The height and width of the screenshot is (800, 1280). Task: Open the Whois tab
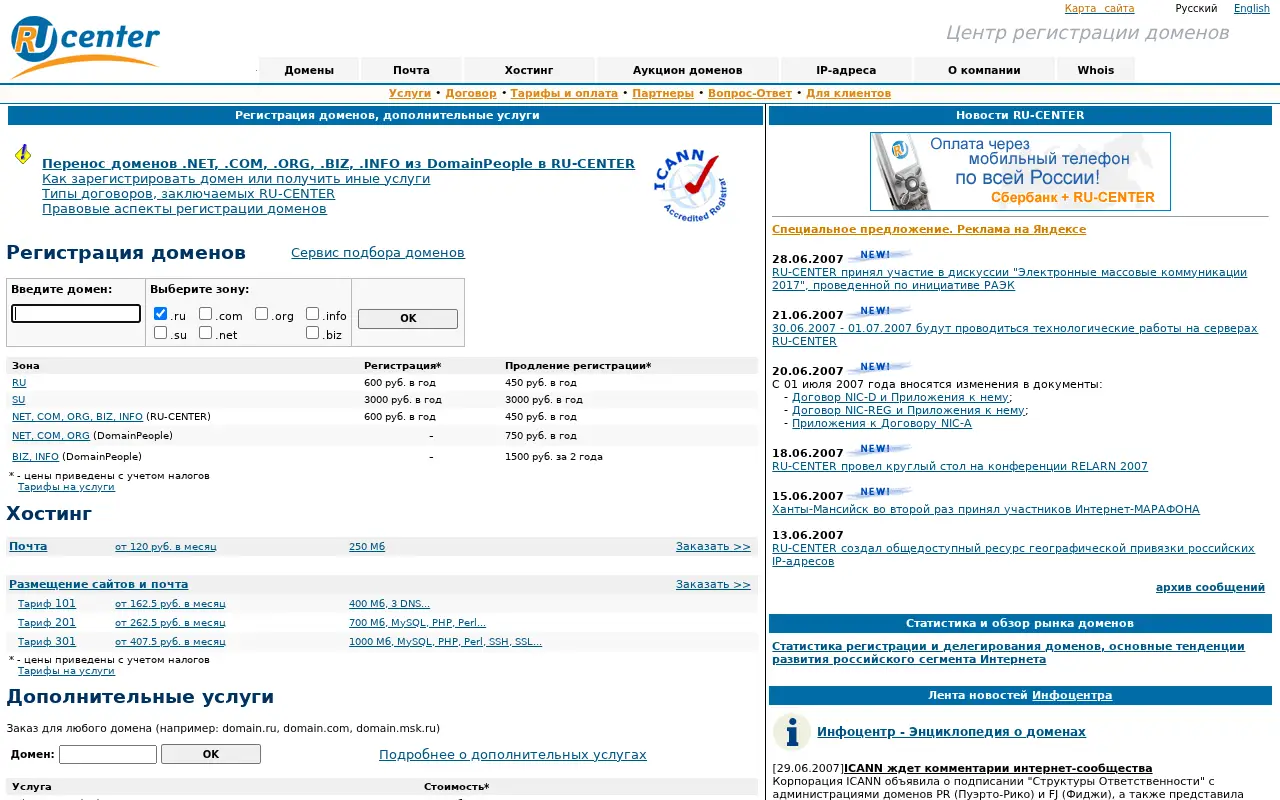[1096, 70]
